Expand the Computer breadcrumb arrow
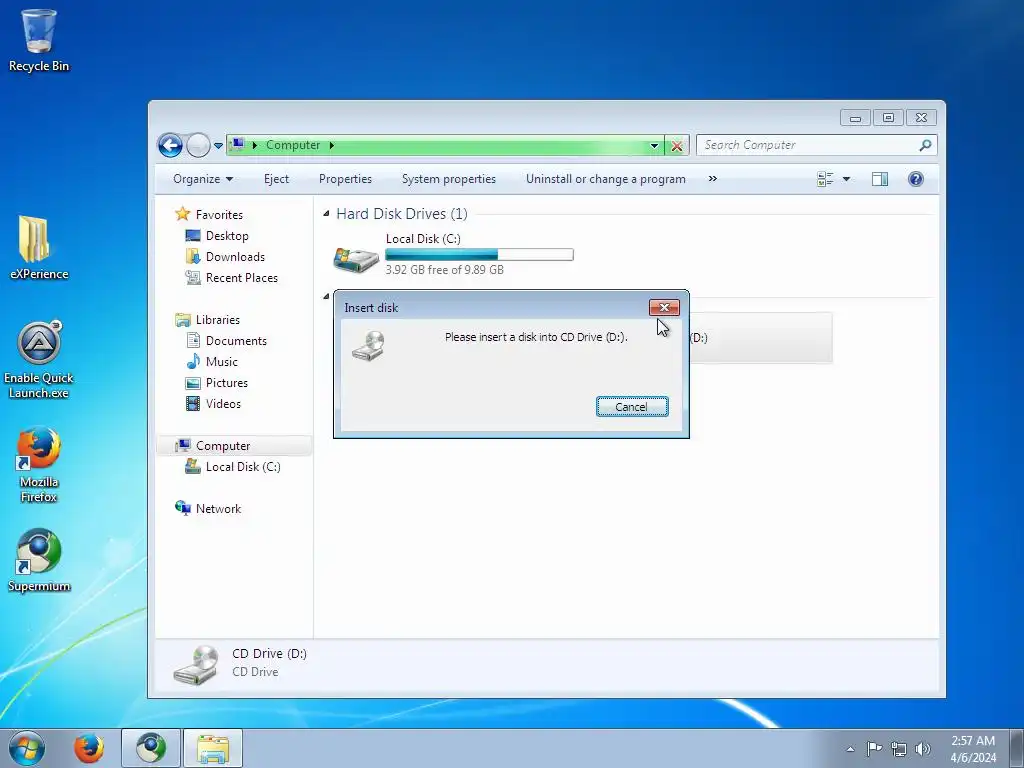The width and height of the screenshot is (1024, 768). click(x=332, y=145)
